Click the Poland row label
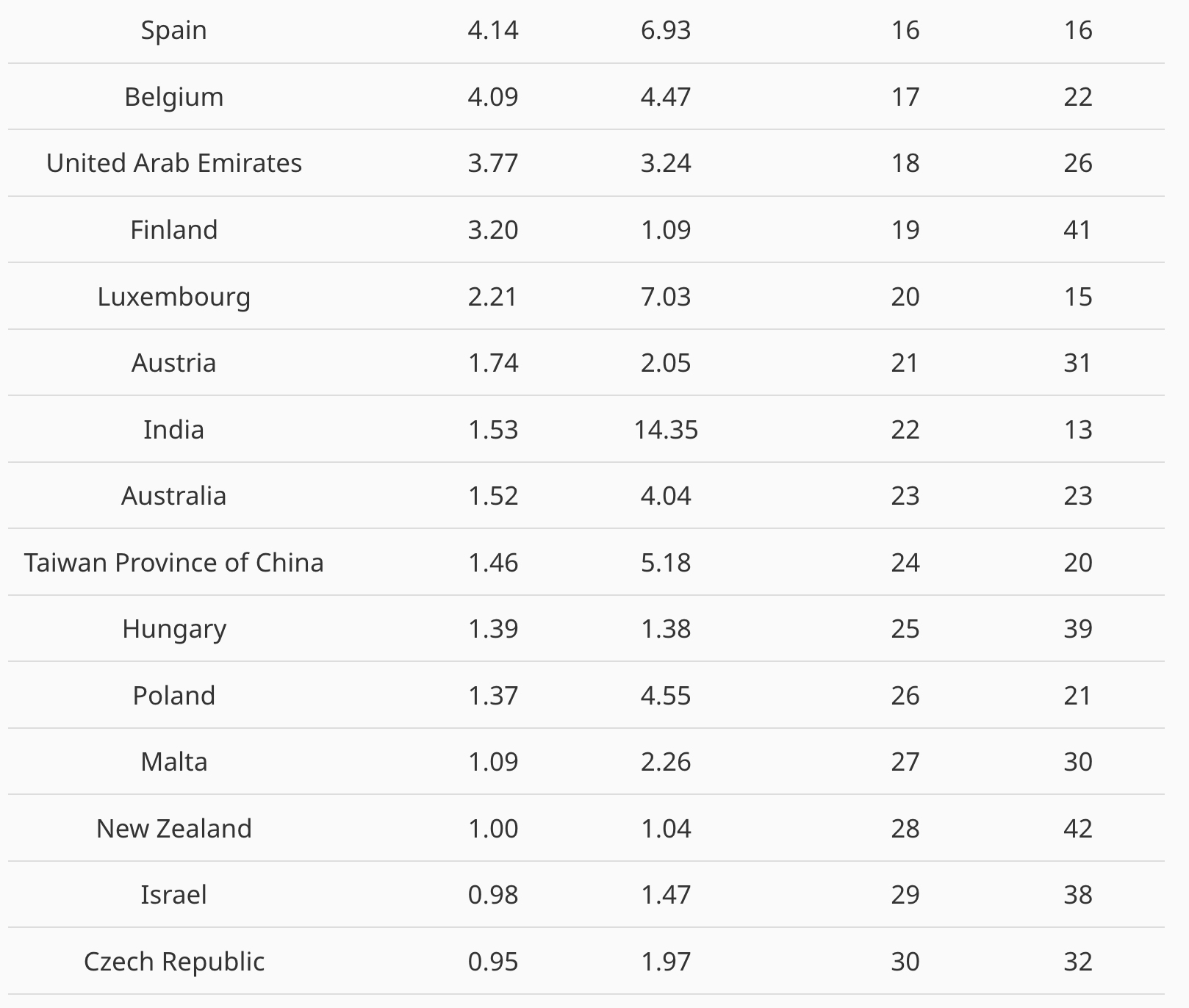Image resolution: width=1189 pixels, height=1008 pixels. [x=174, y=696]
